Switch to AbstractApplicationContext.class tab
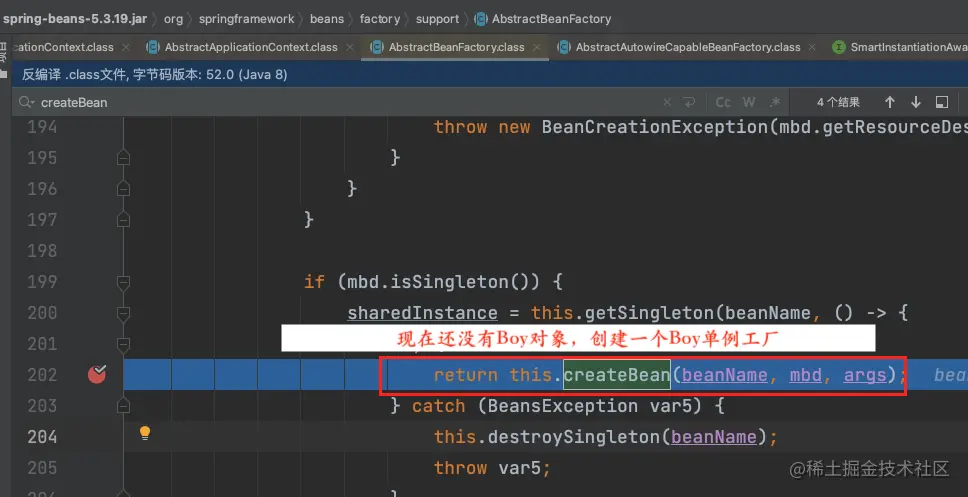The width and height of the screenshot is (968, 497). tap(251, 47)
